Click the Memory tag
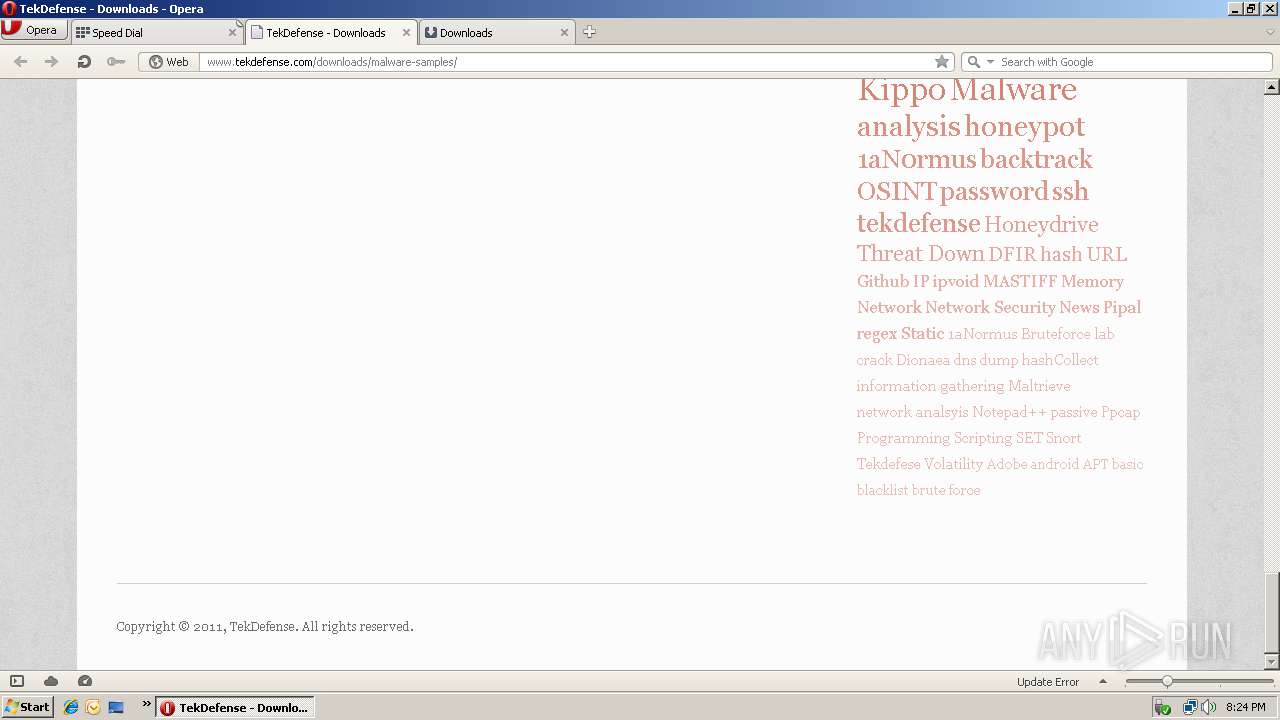 1092,281
